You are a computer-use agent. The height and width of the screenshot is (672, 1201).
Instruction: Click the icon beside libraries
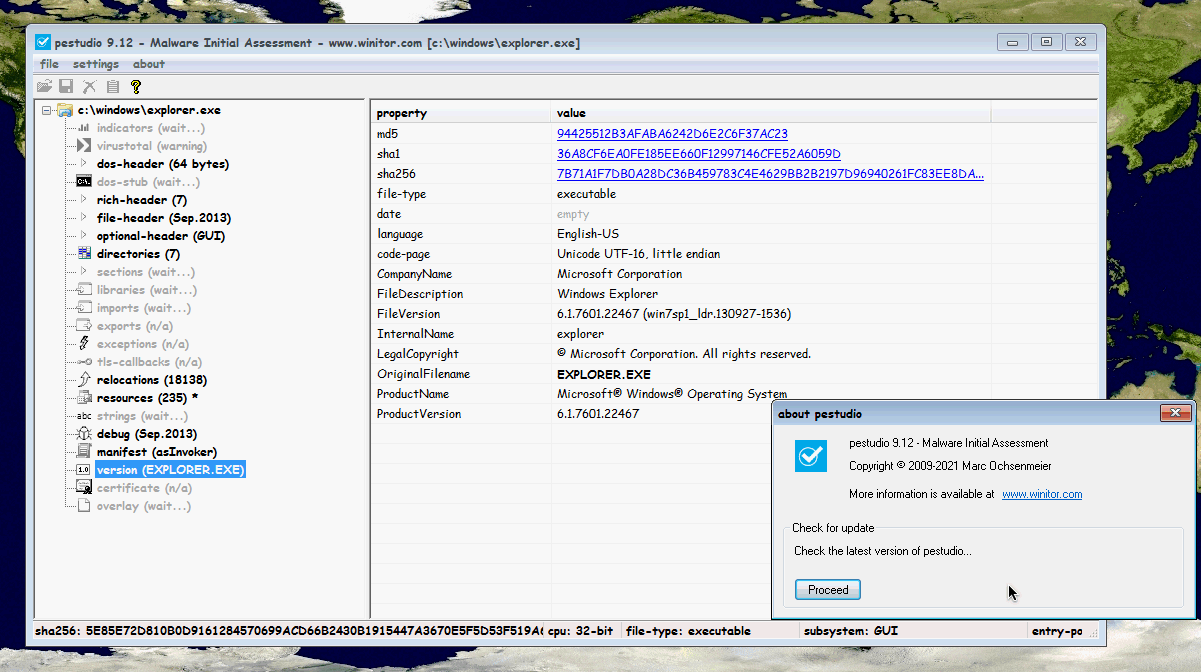coord(84,290)
